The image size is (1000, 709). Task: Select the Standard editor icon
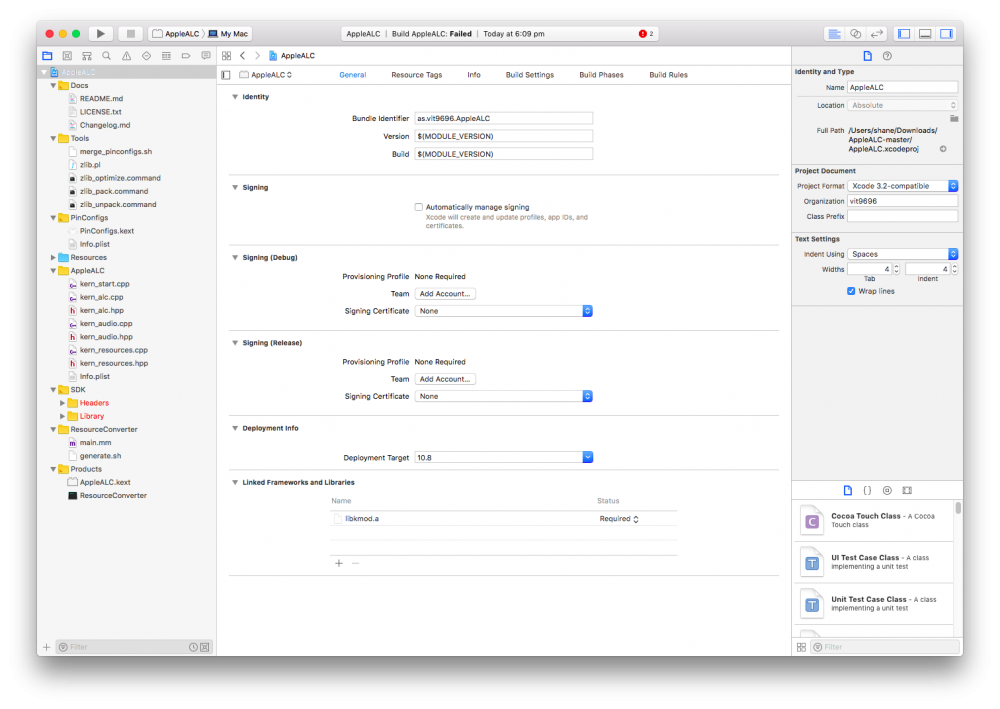[x=834, y=34]
